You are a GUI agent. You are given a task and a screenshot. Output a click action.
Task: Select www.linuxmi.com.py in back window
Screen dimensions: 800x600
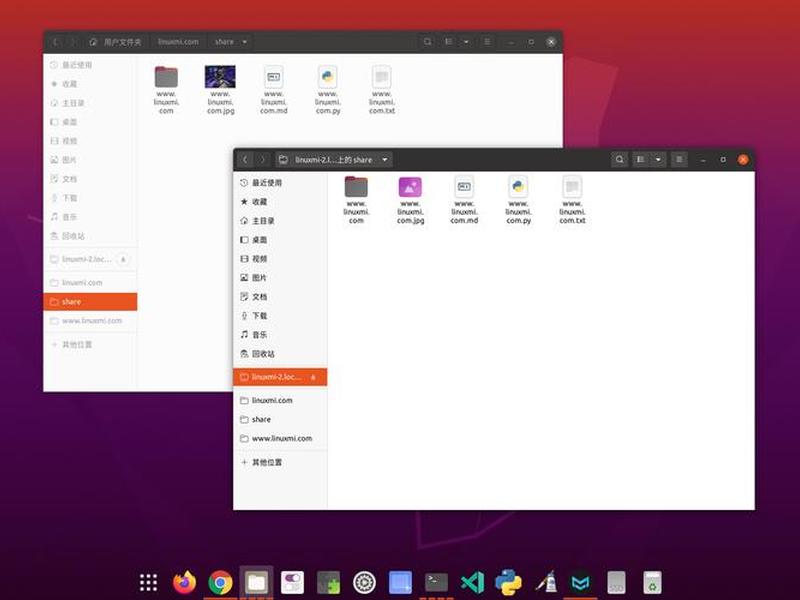[328, 90]
